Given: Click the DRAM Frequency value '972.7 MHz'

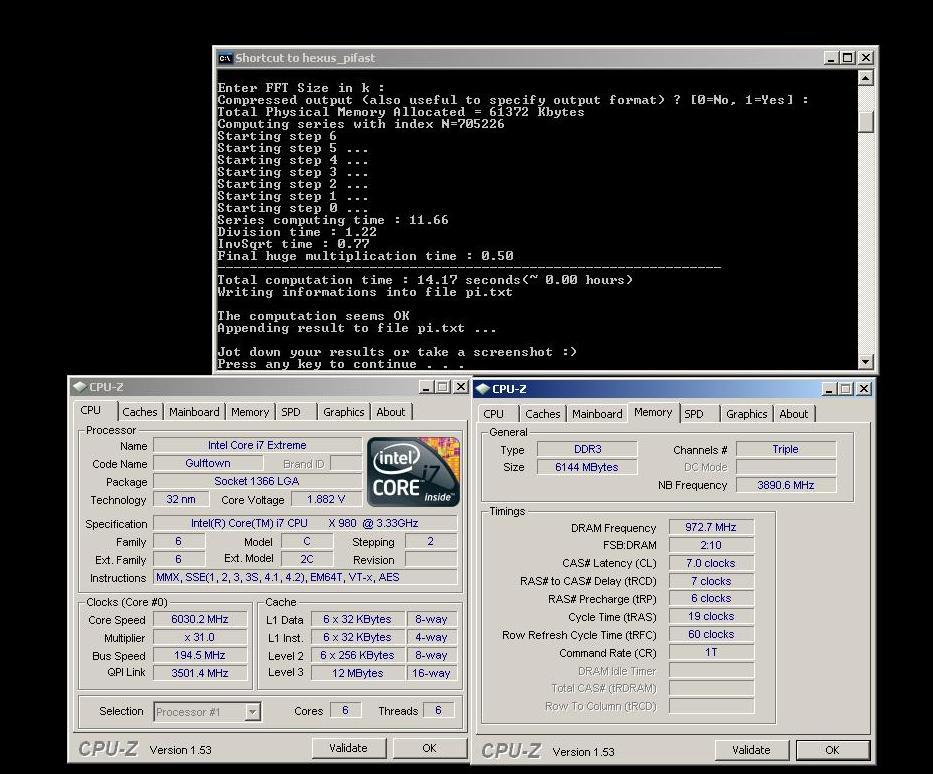Looking at the screenshot, I should (x=711, y=527).
